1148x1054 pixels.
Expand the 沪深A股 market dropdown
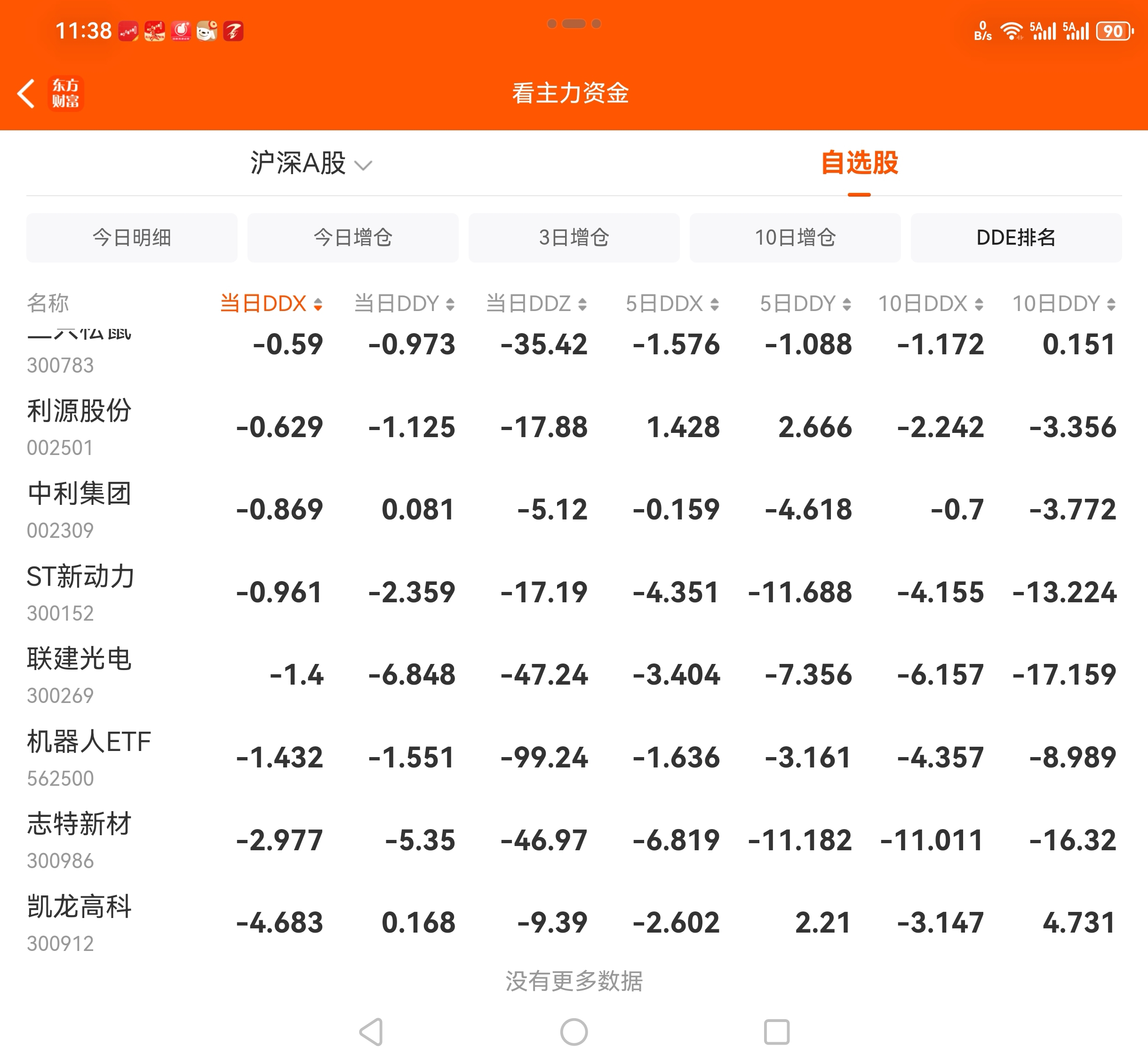pos(311,164)
